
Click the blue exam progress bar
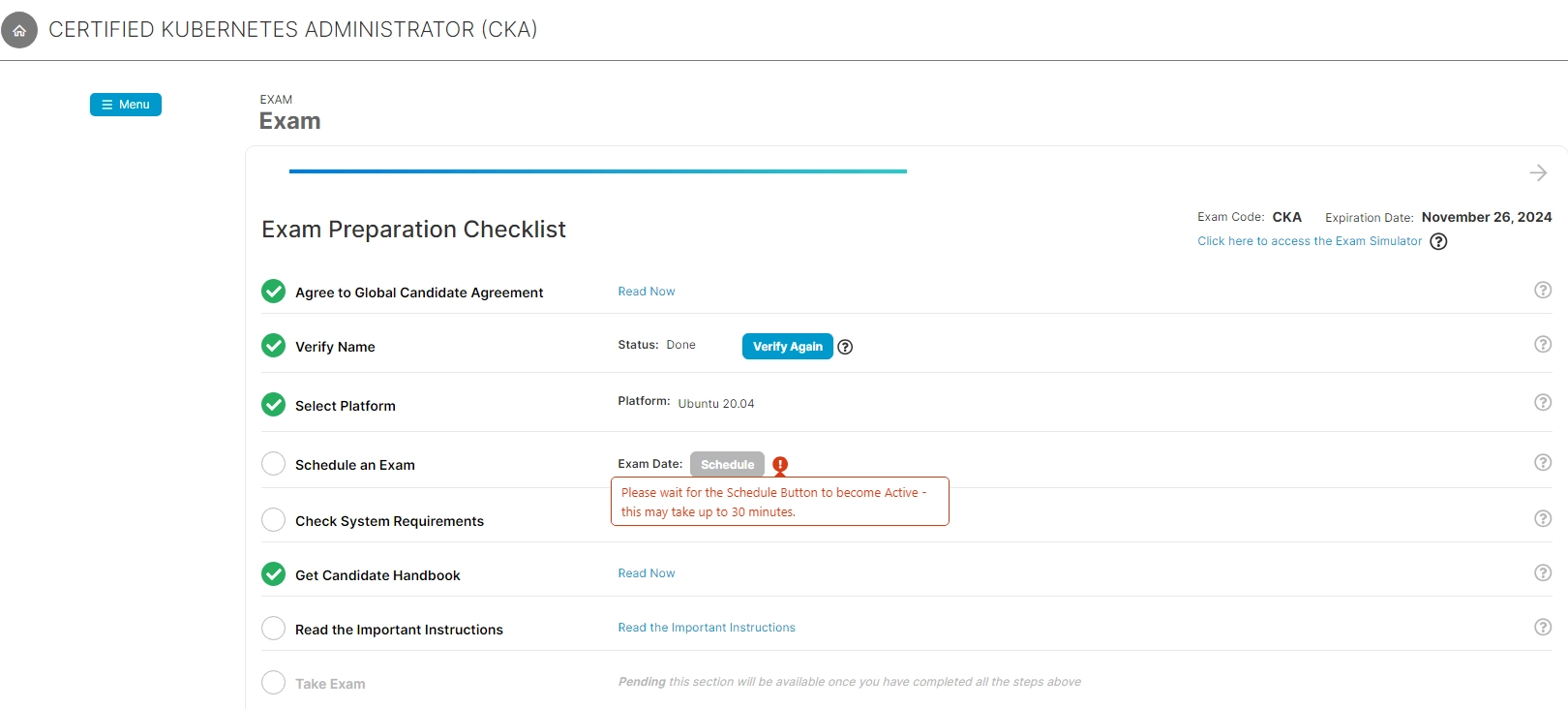[597, 171]
